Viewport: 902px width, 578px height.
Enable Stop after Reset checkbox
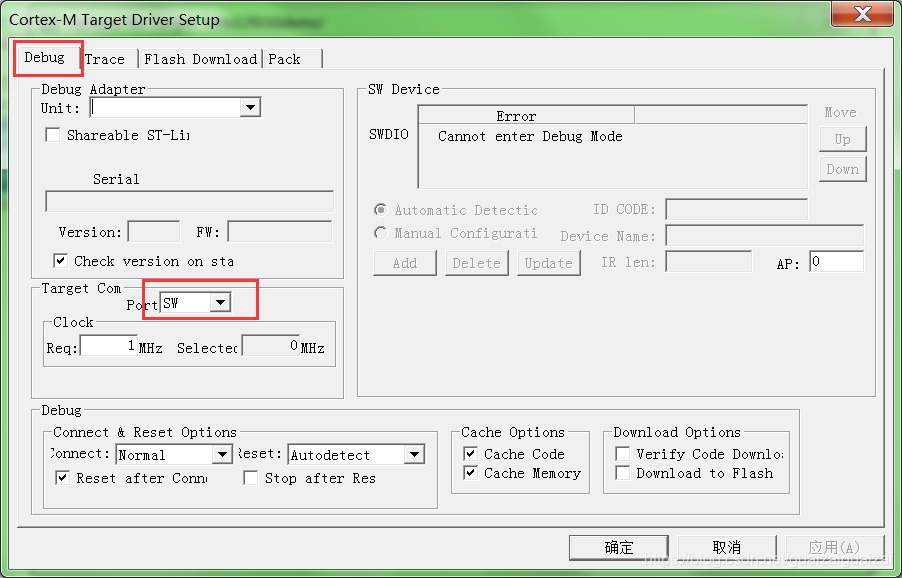[250, 478]
